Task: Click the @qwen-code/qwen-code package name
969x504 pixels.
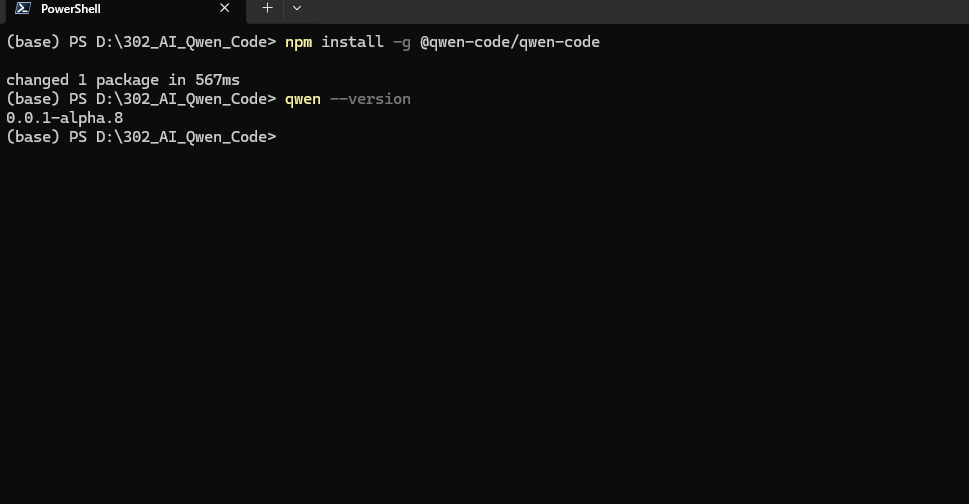Action: click(x=510, y=42)
